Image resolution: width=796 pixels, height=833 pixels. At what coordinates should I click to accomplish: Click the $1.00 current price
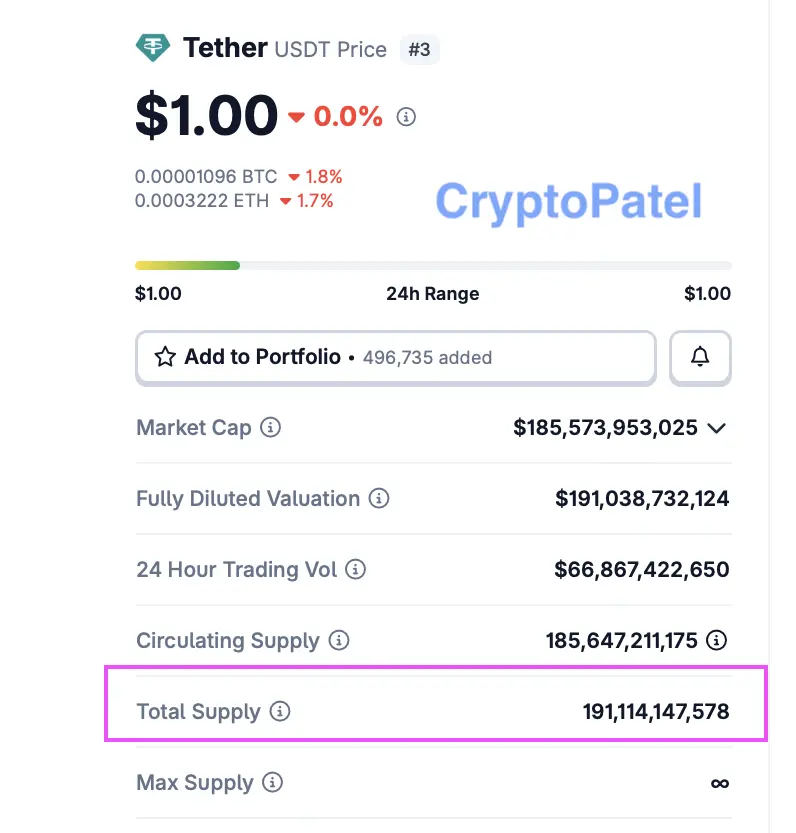pyautogui.click(x=206, y=116)
